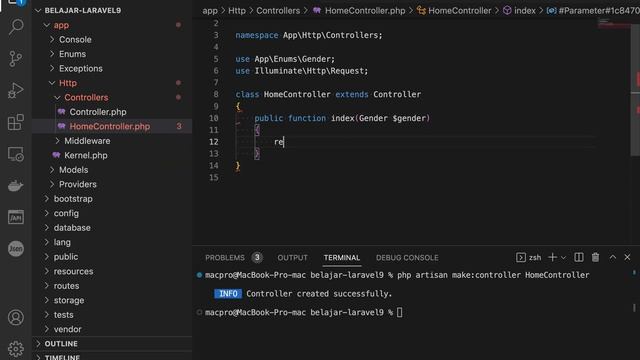Open the Json extension icon
640x360 pixels.
click(16, 249)
